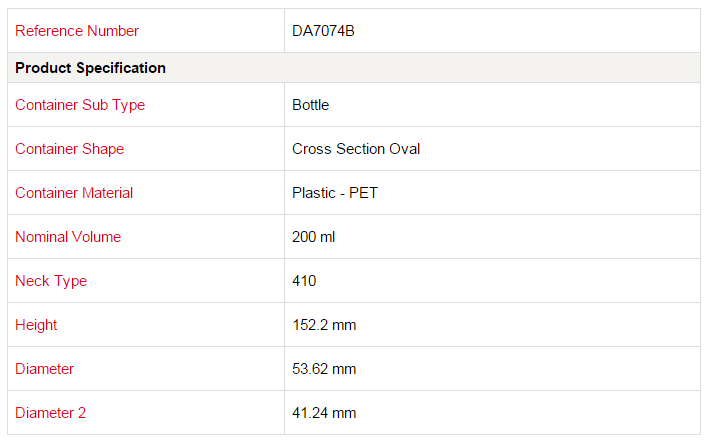Click the Neck Type label
This screenshot has height=443, width=708.
pos(51,281)
